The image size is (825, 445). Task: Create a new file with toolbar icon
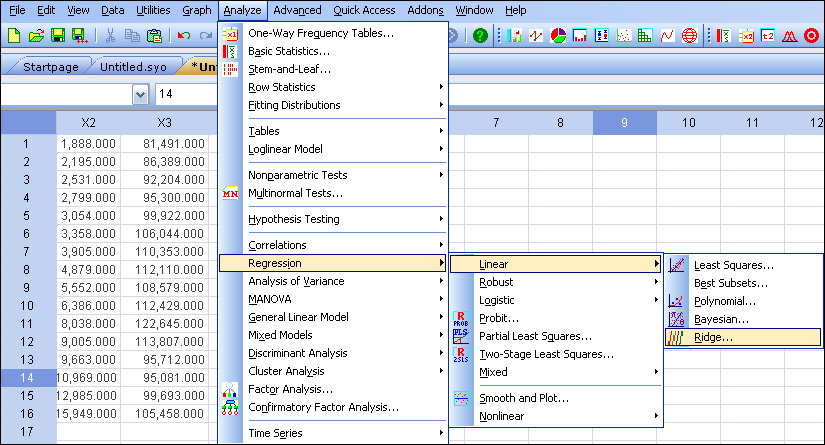(14, 36)
